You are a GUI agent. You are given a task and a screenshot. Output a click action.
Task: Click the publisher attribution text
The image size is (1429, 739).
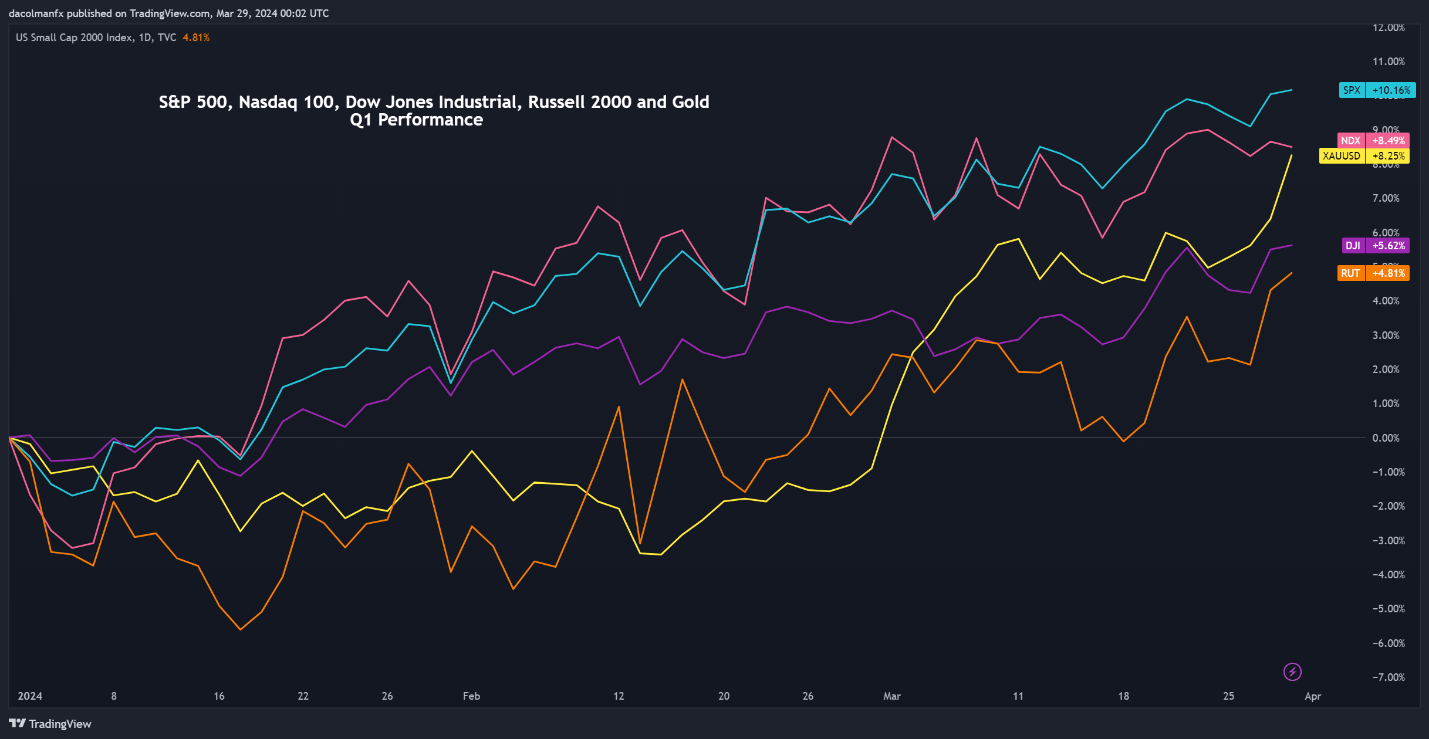click(x=168, y=13)
